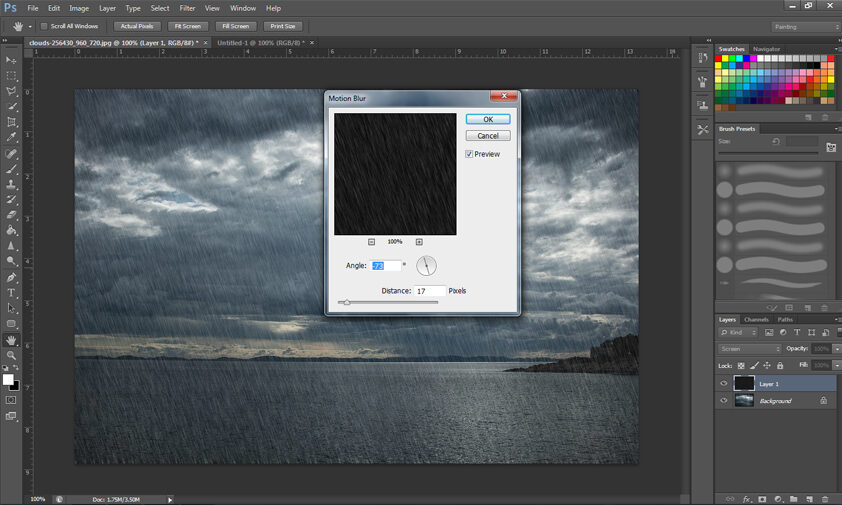842x505 pixels.
Task: Select the Hand tool
Action: tap(12, 340)
